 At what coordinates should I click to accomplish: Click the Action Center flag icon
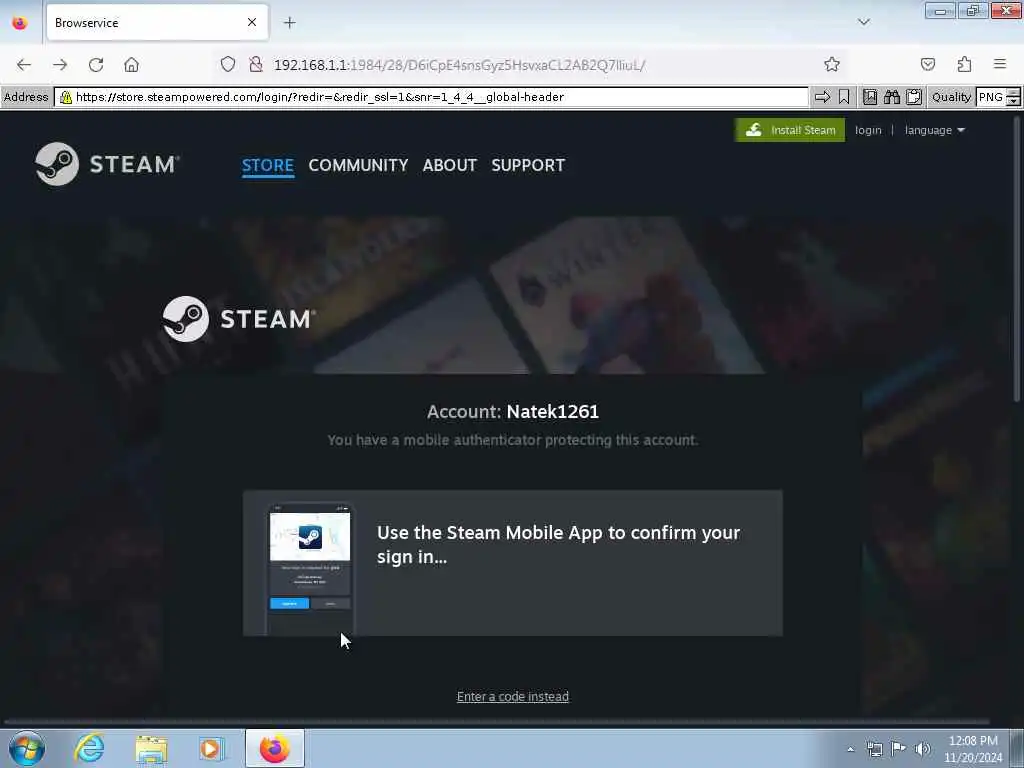(x=899, y=749)
